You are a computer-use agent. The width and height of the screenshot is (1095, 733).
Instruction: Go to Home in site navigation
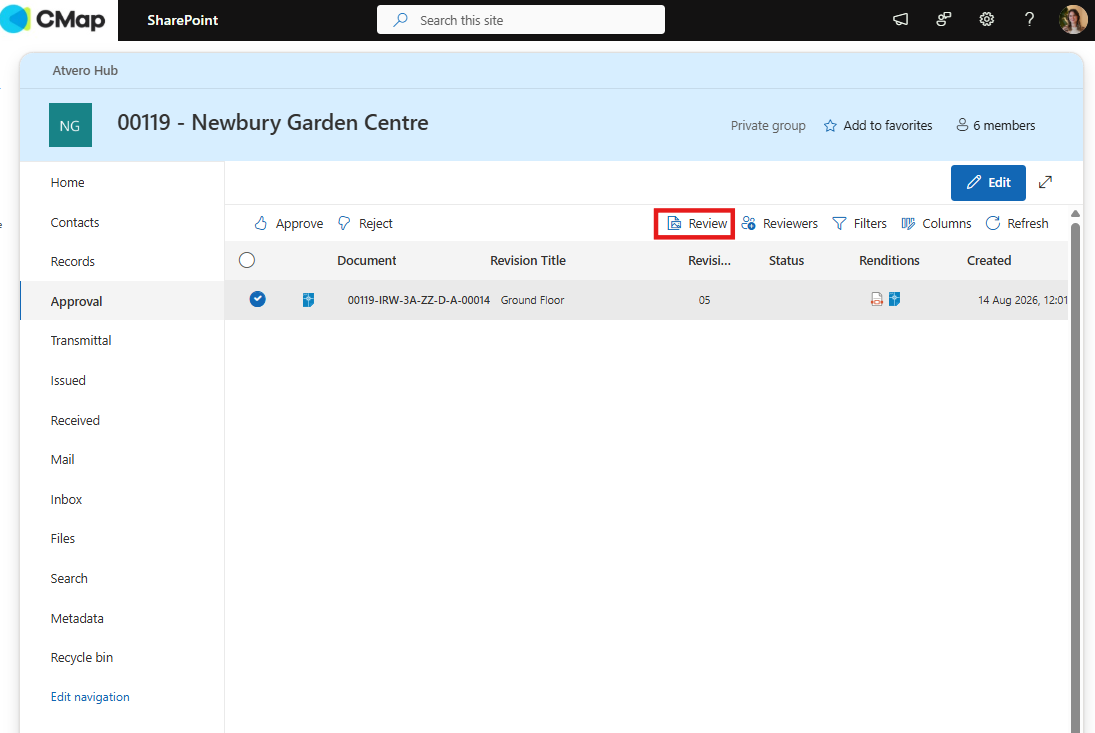pyautogui.click(x=68, y=182)
